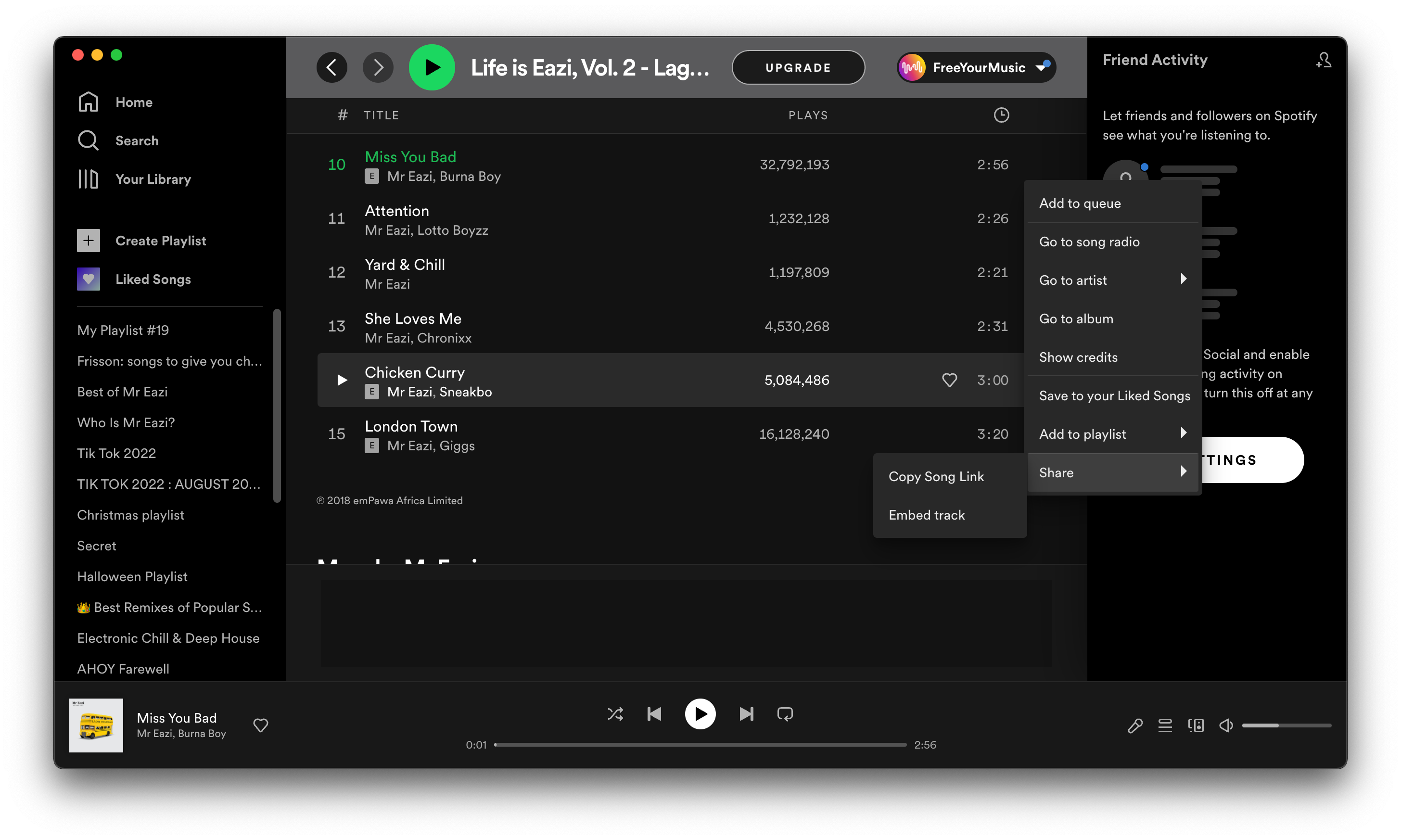Select Go to album
The image size is (1401, 840).
pyautogui.click(x=1112, y=318)
